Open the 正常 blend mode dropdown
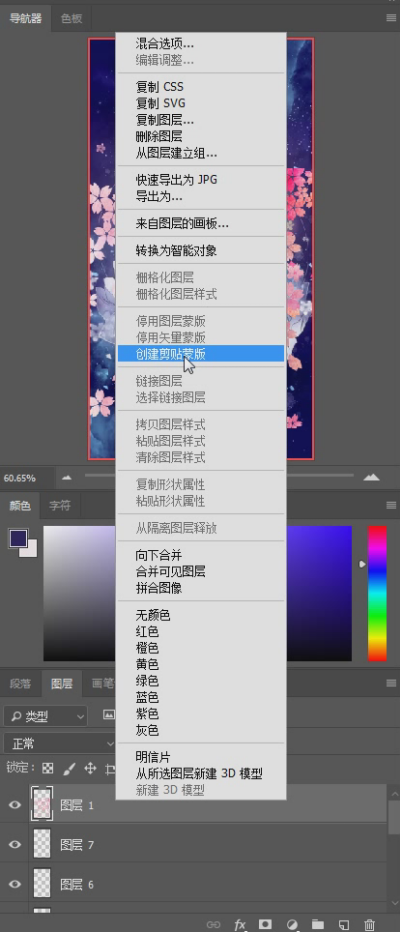Viewport: 400px width, 932px height. click(x=59, y=743)
